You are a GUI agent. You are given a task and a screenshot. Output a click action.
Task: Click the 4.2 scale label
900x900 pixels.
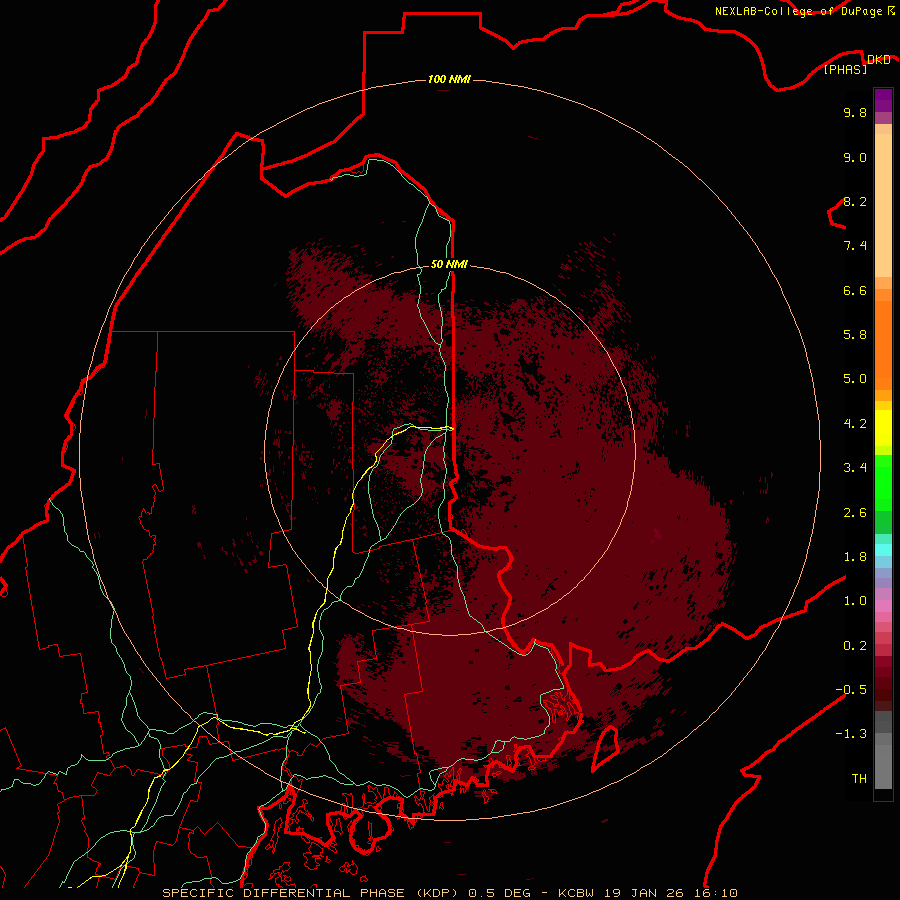[855, 424]
